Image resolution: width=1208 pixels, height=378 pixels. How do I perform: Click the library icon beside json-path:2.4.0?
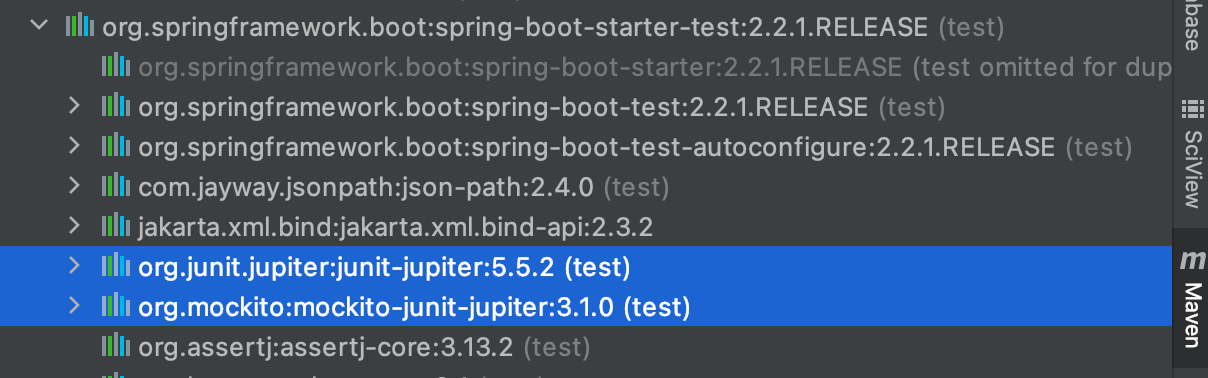click(x=116, y=186)
